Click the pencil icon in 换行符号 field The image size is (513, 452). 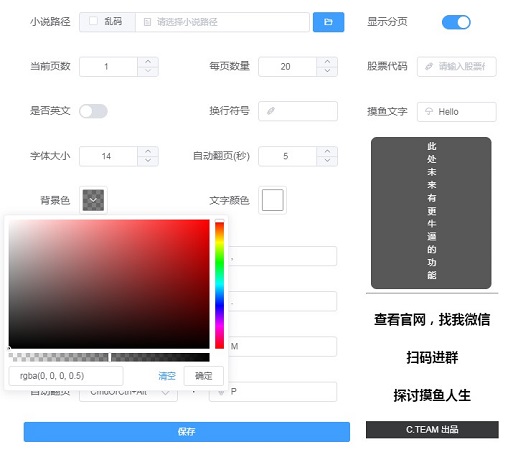coord(271,111)
